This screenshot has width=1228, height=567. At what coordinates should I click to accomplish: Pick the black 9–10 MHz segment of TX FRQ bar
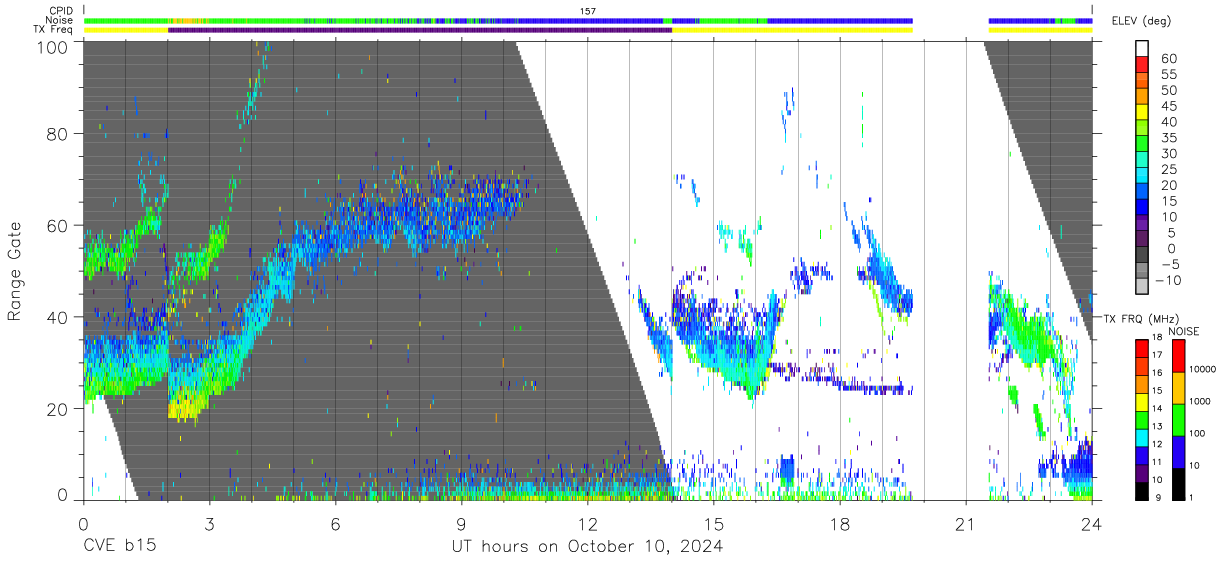click(1142, 491)
